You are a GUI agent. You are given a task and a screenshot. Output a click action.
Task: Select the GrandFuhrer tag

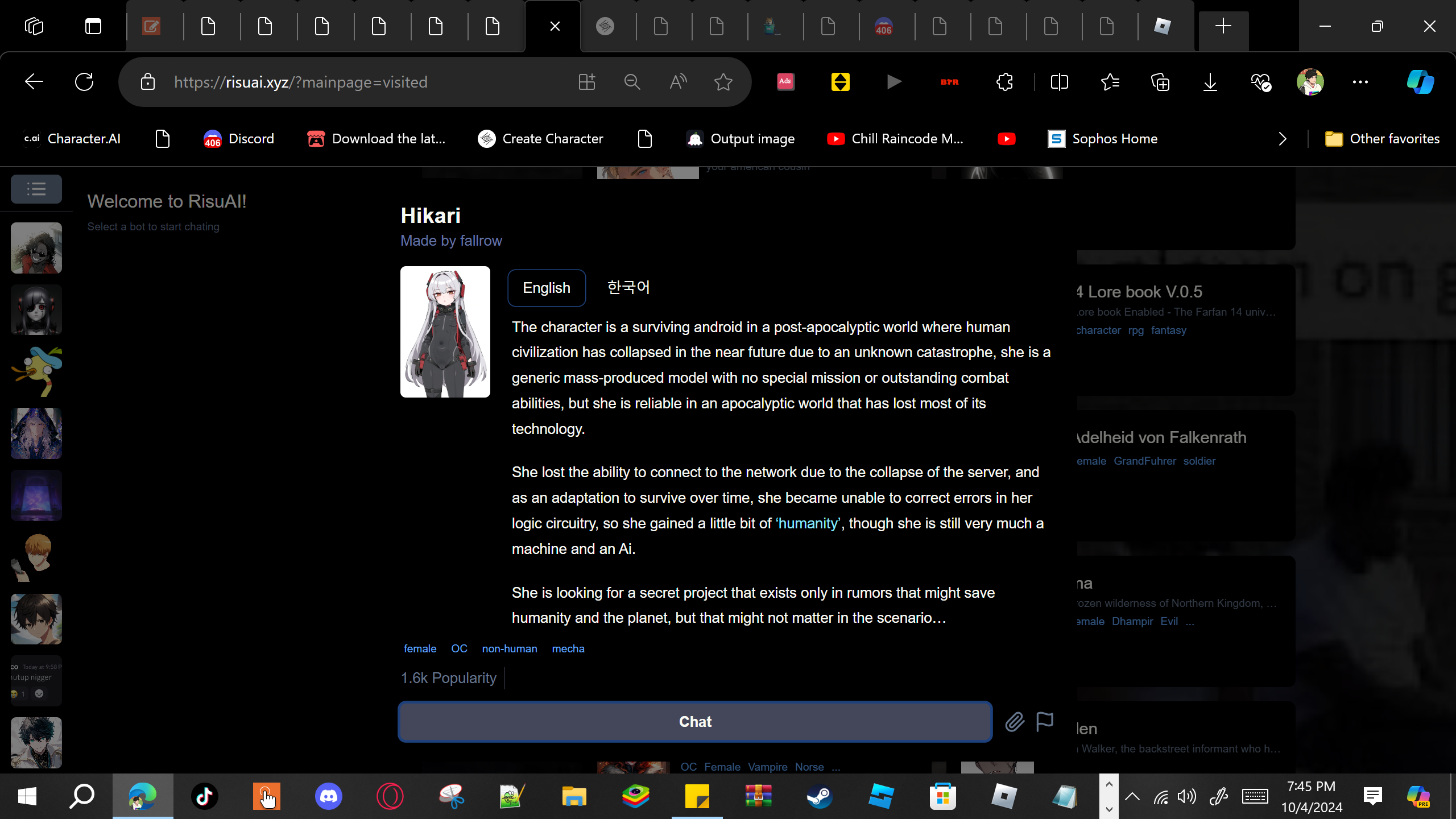tap(1144, 461)
